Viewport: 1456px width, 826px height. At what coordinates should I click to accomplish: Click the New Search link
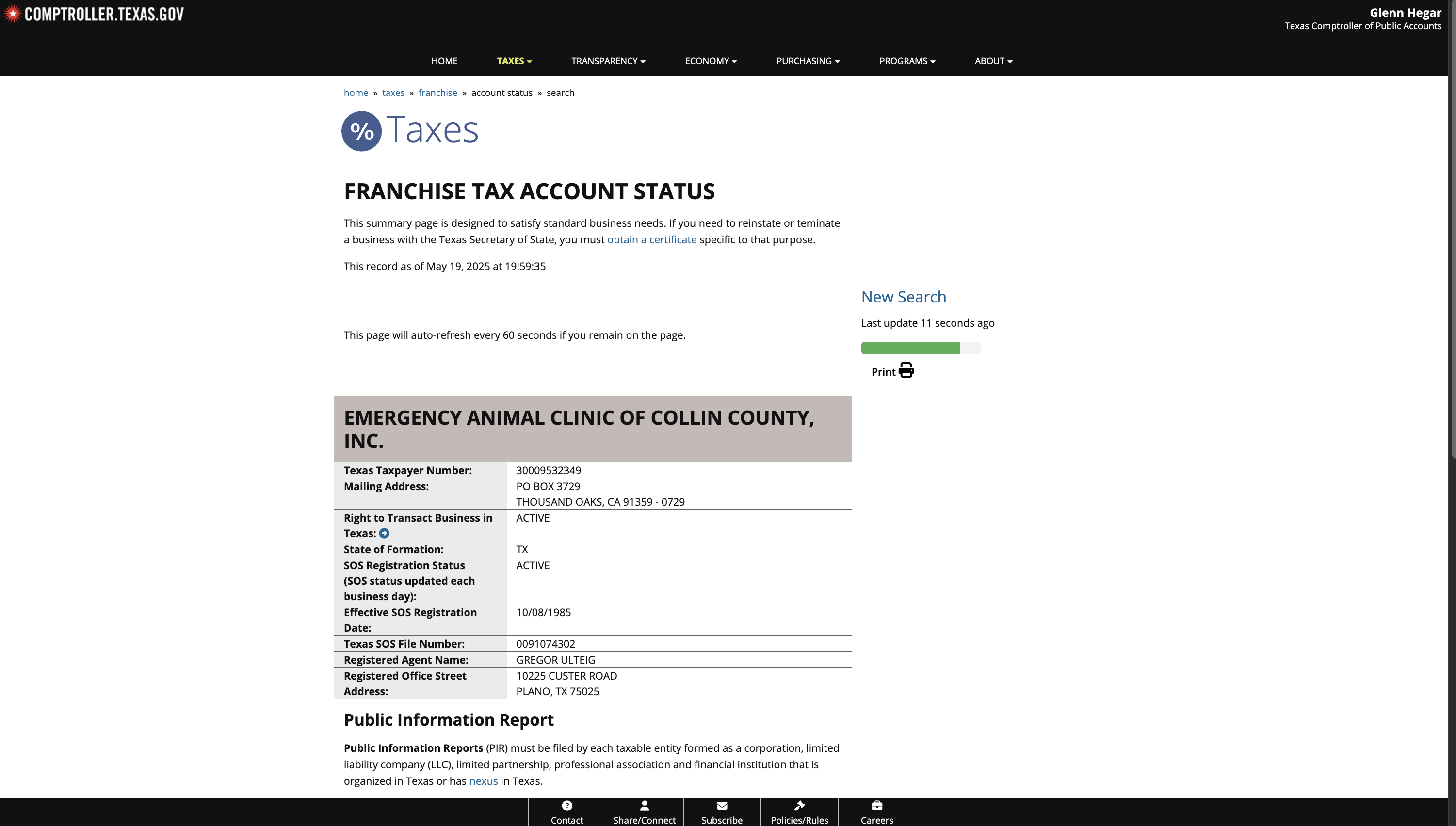903,297
